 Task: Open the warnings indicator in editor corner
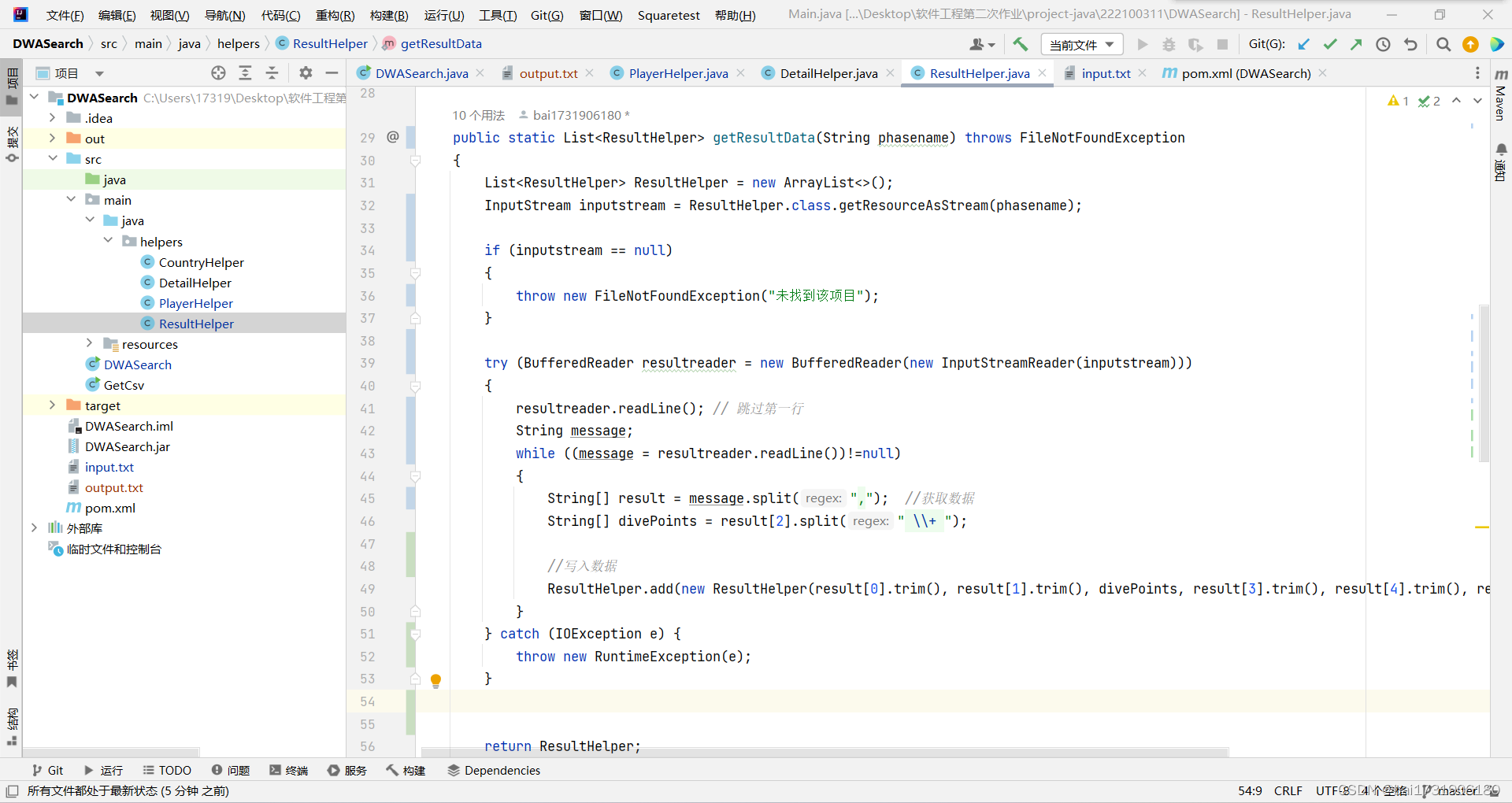click(x=1398, y=101)
